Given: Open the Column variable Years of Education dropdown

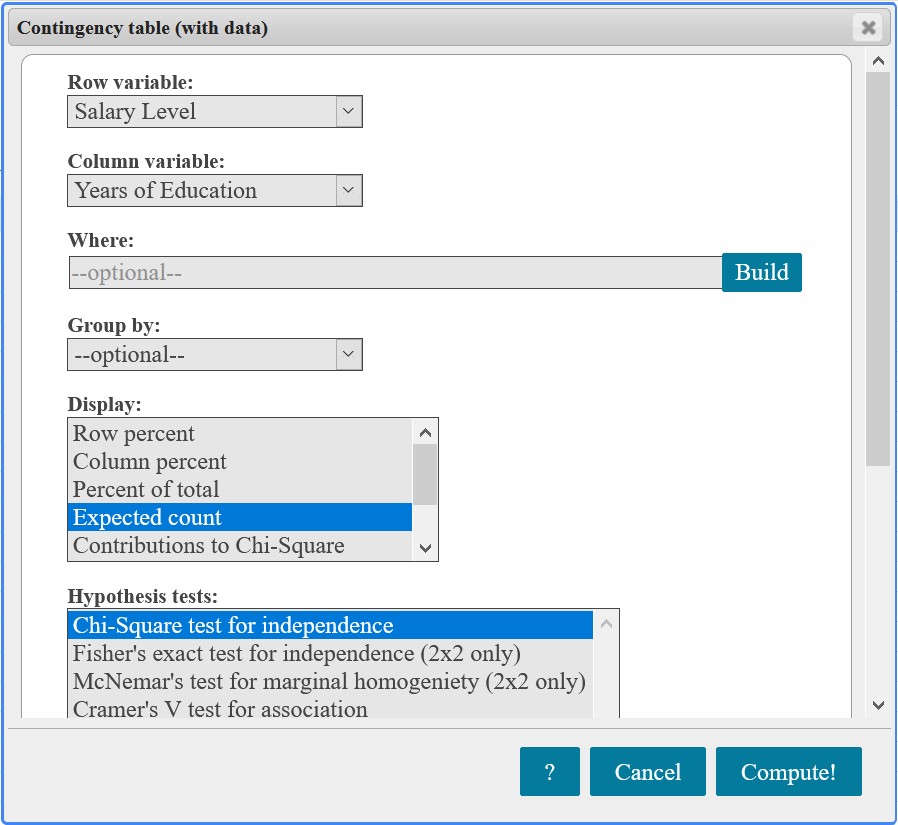Looking at the screenshot, I should tap(215, 191).
